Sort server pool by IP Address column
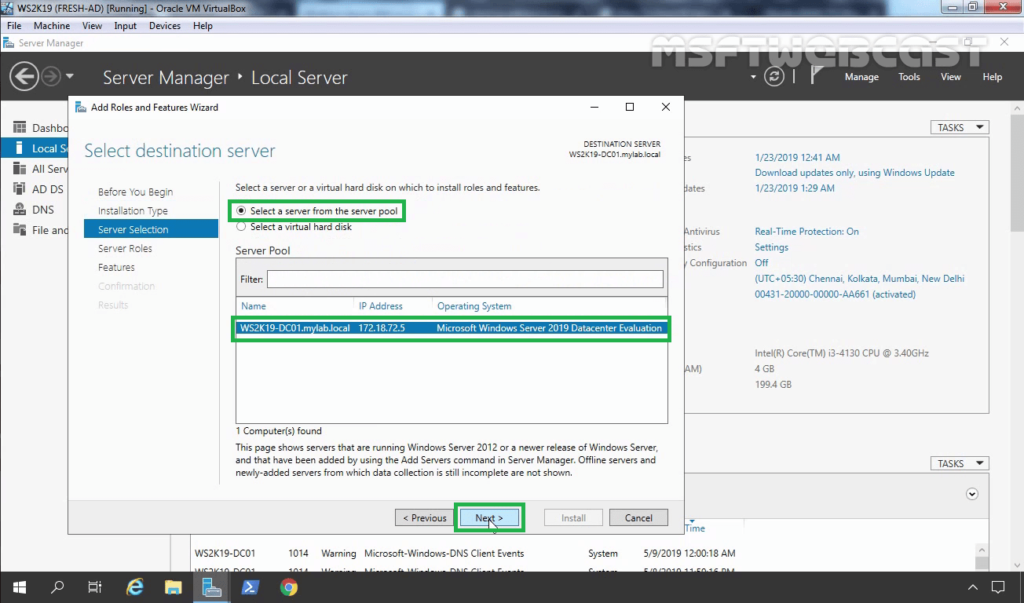The image size is (1024, 603). point(381,306)
